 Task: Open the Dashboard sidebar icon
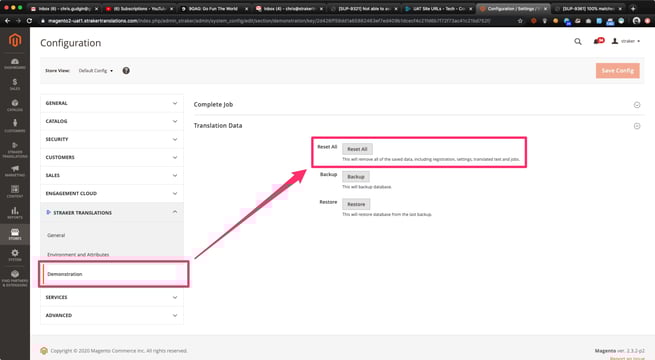15,63
